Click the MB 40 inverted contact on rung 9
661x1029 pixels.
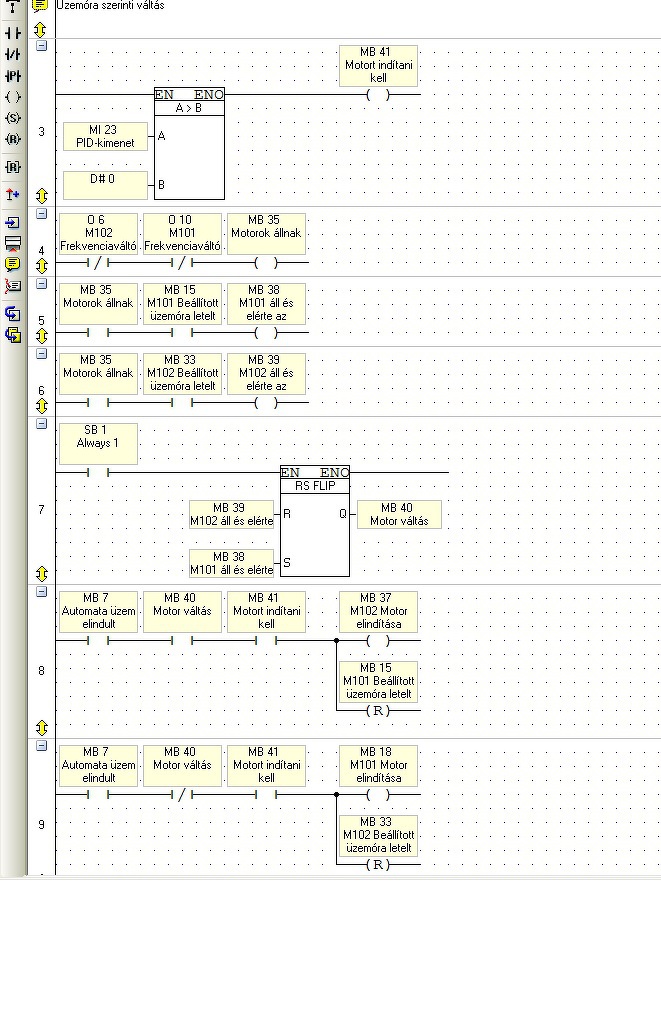click(182, 795)
